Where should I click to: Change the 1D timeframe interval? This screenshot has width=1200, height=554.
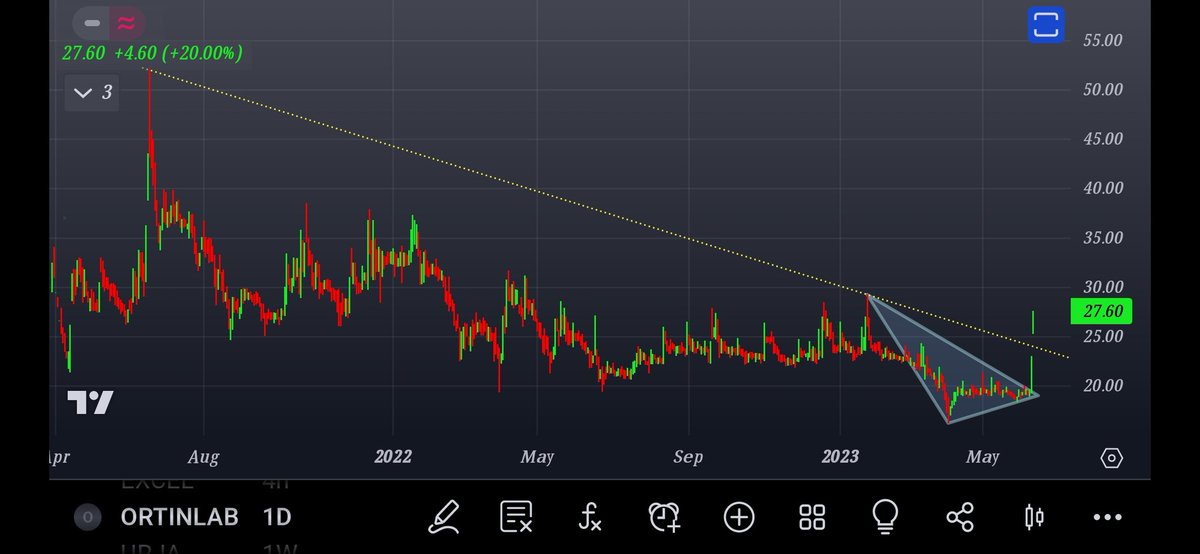pos(276,517)
